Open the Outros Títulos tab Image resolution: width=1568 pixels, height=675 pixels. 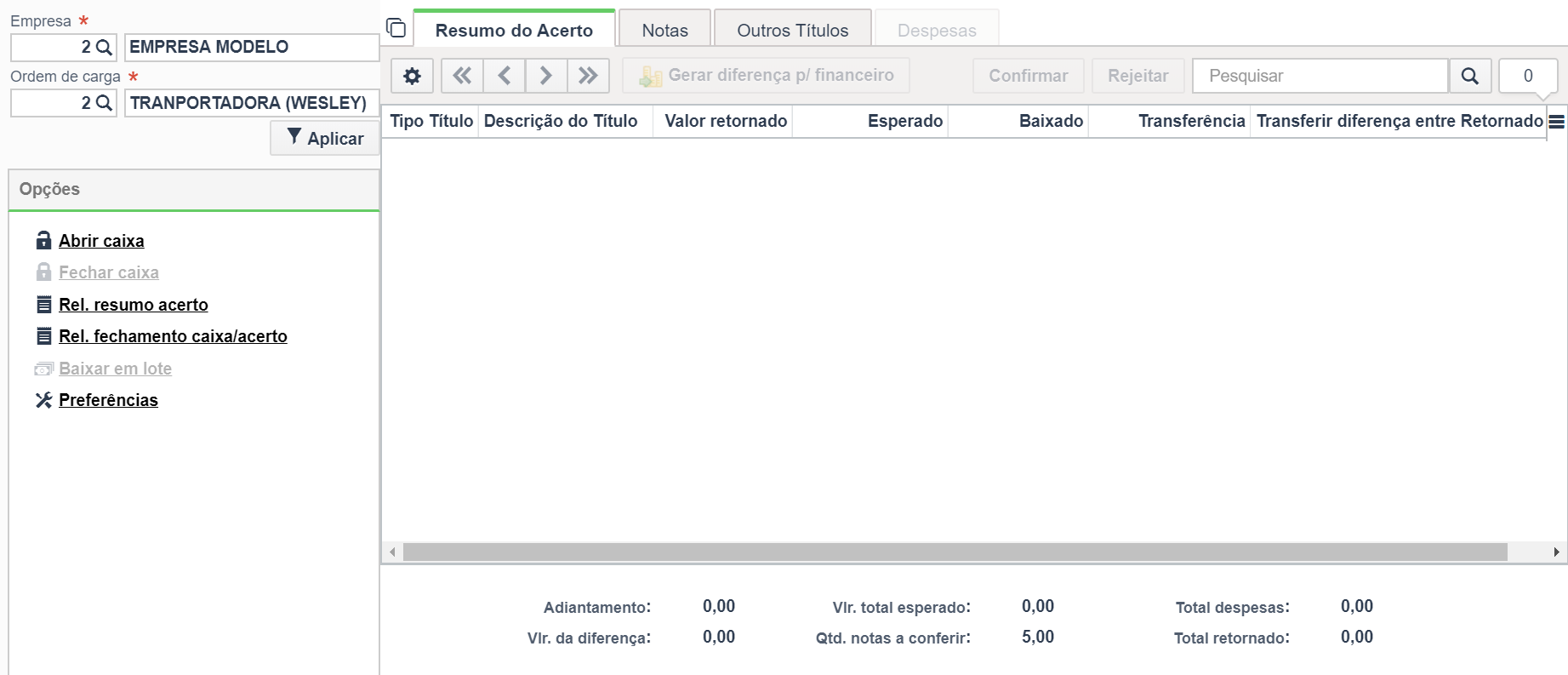point(792,31)
